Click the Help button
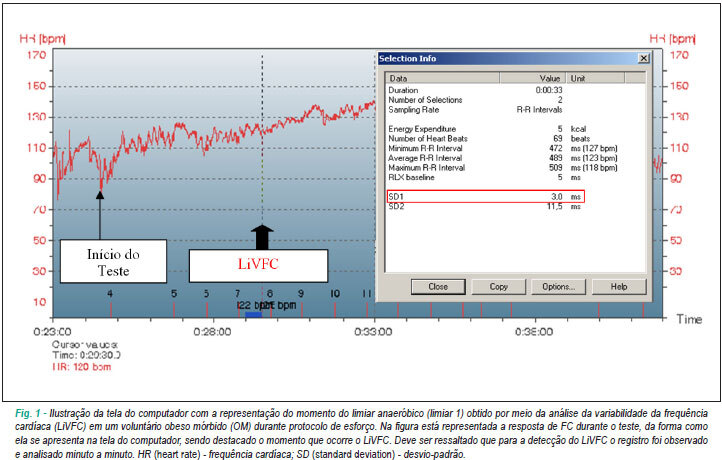Viewport: 722px width, 460px height. [x=619, y=286]
